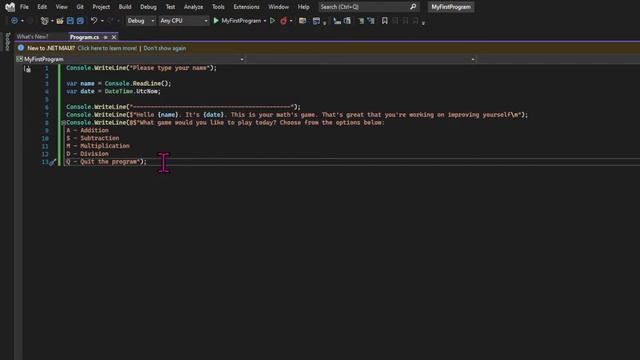The image size is (640, 360).
Task: Click the Navigate Backward arrow icon
Action: coord(14,21)
